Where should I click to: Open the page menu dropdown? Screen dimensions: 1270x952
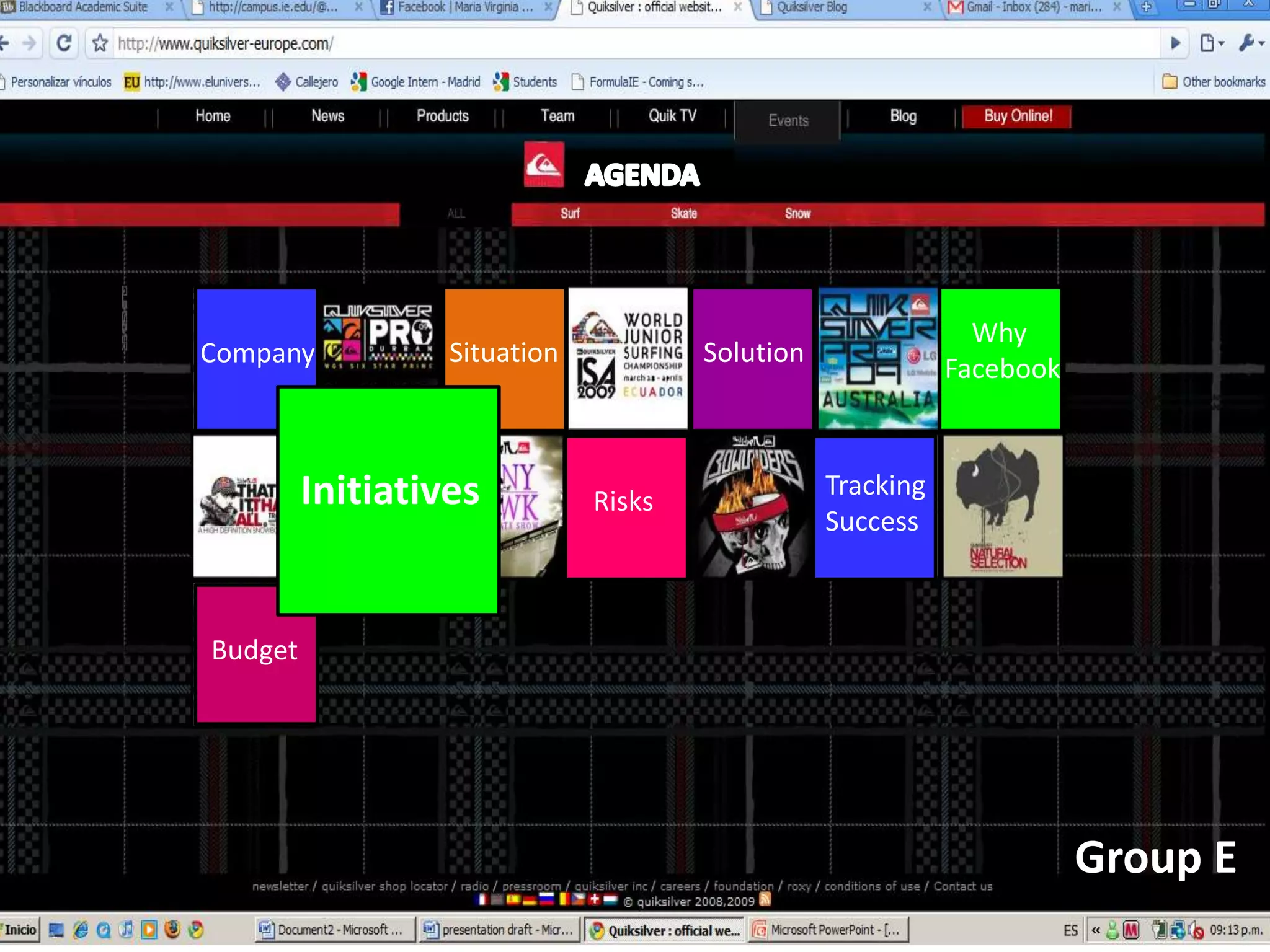coord(1211,43)
